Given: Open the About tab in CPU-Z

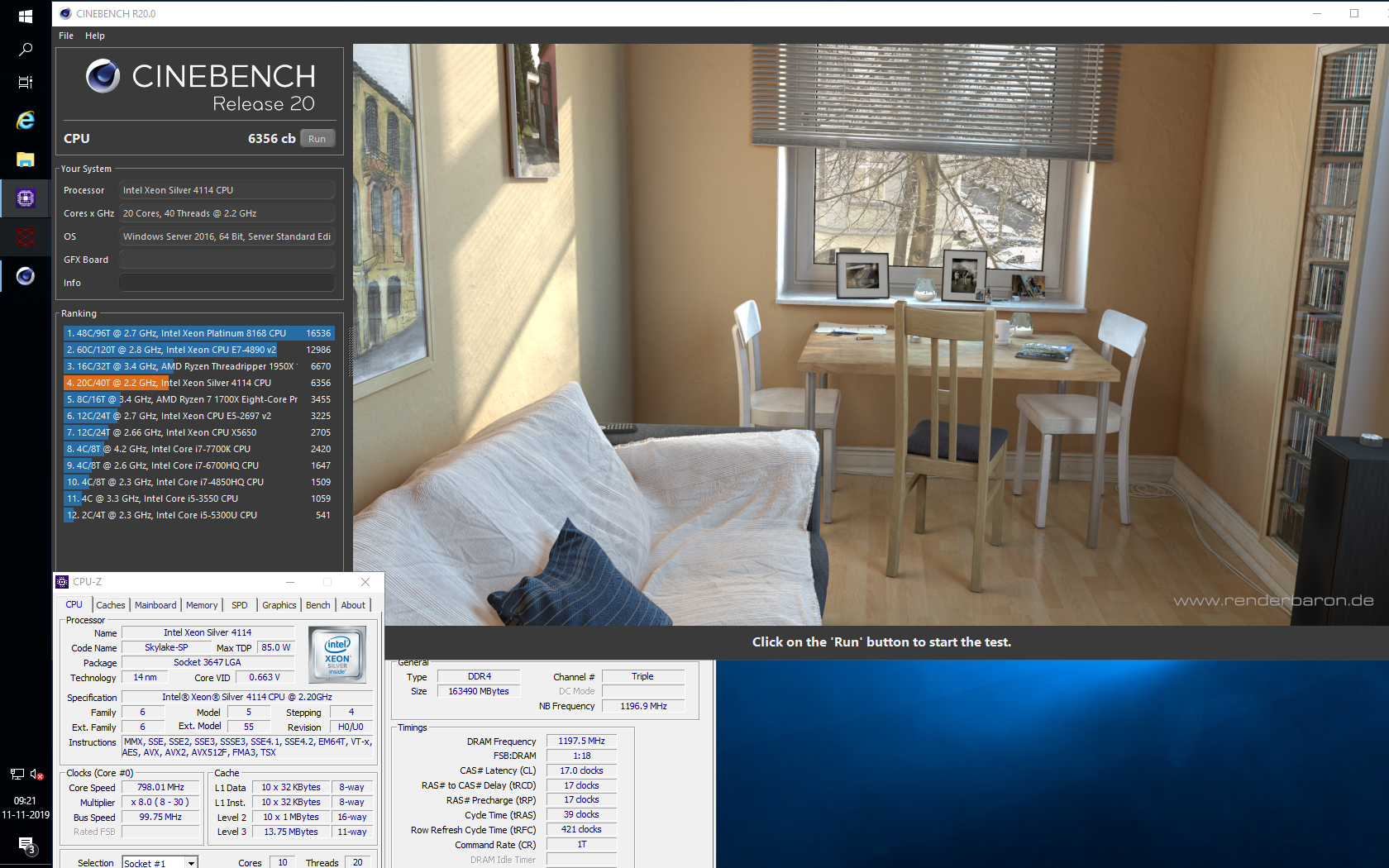Looking at the screenshot, I should [x=354, y=605].
